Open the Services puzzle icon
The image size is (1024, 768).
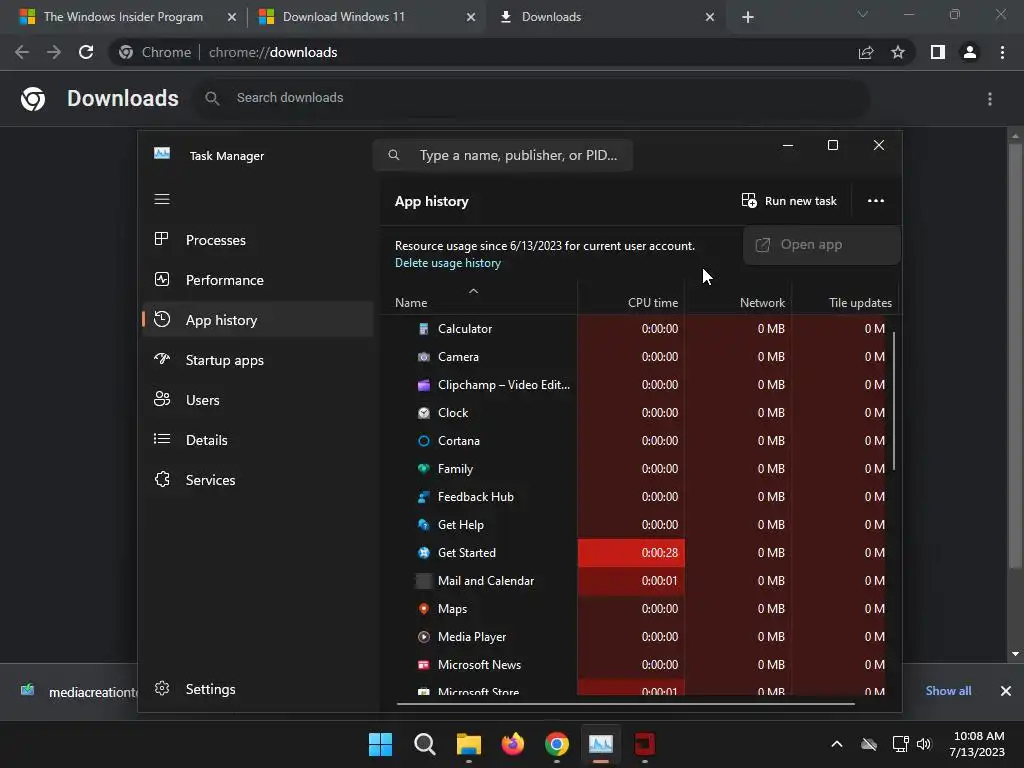[x=161, y=479]
